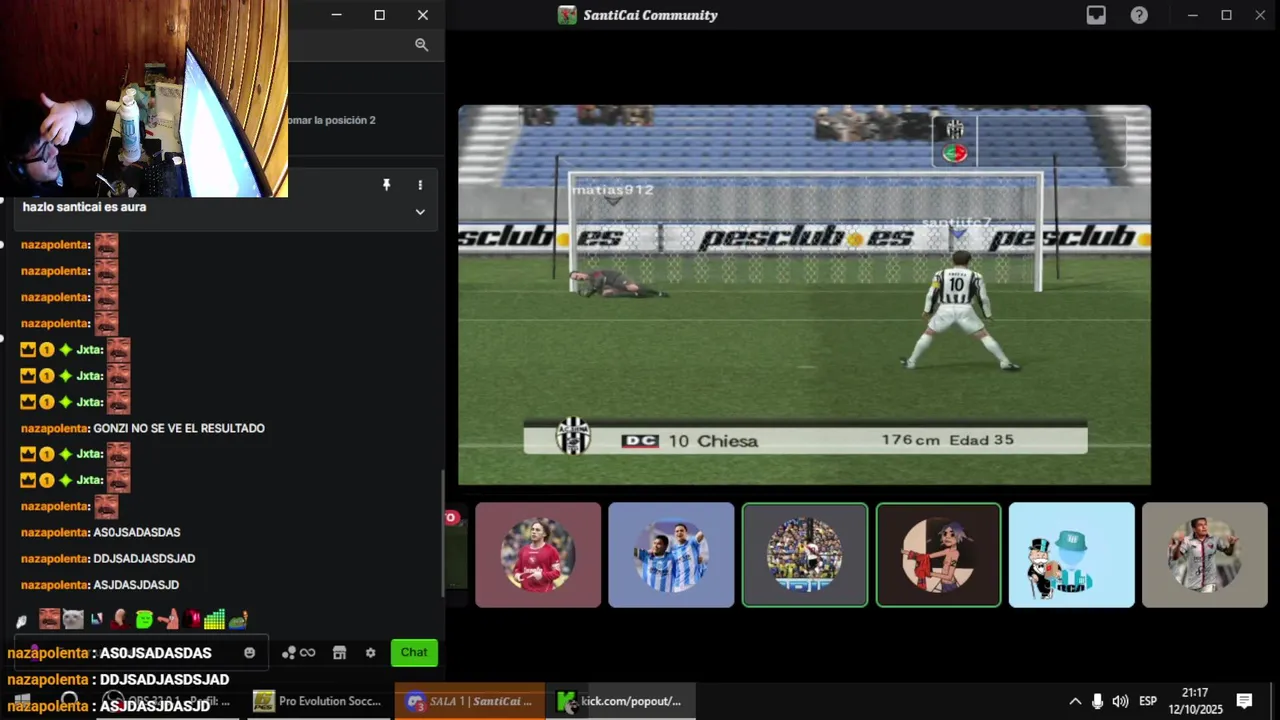Click the microphone tray icon

(x=1097, y=702)
